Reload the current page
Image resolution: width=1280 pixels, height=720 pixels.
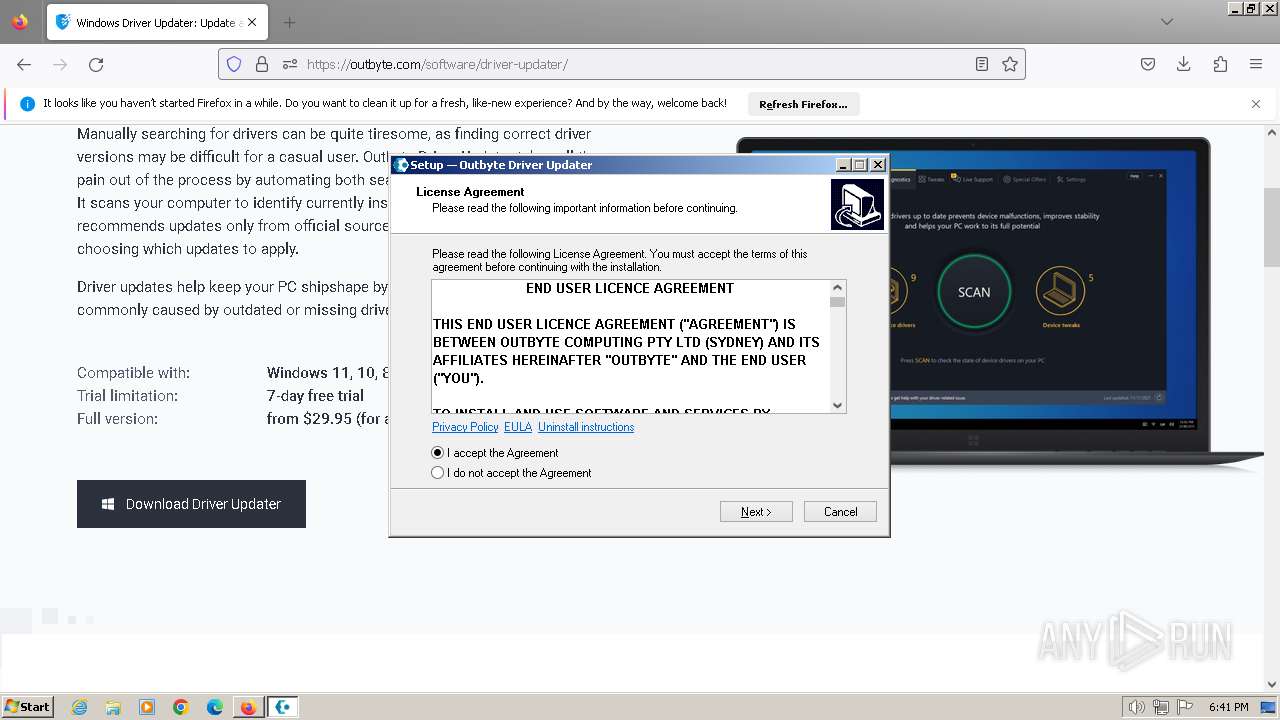pos(96,64)
